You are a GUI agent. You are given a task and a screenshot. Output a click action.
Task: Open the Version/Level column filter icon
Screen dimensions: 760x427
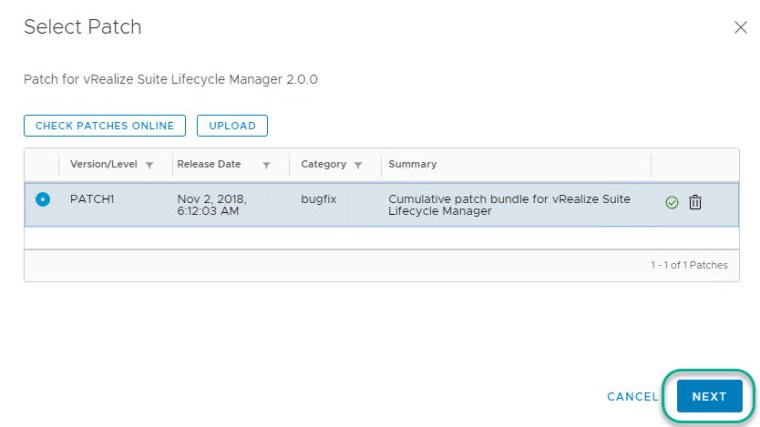click(149, 165)
